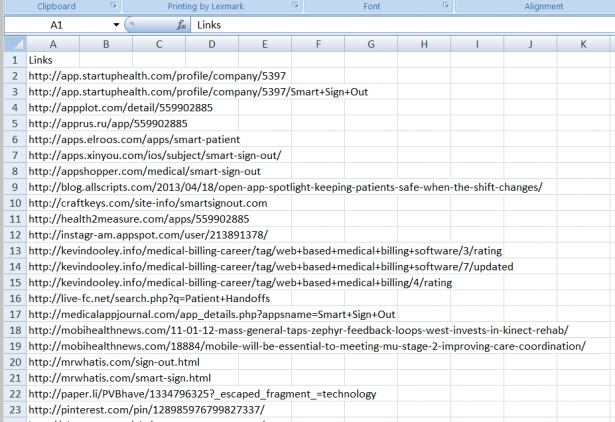Click inside the Name Box showing A1

[60, 24]
